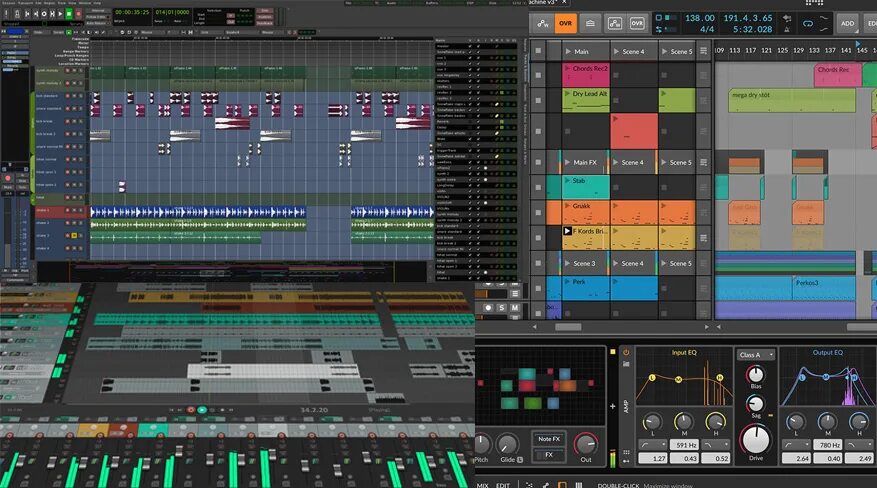Screen dimensions: 877x488
Task: Toggle the record arm dot beside S button
Action: point(488,307)
